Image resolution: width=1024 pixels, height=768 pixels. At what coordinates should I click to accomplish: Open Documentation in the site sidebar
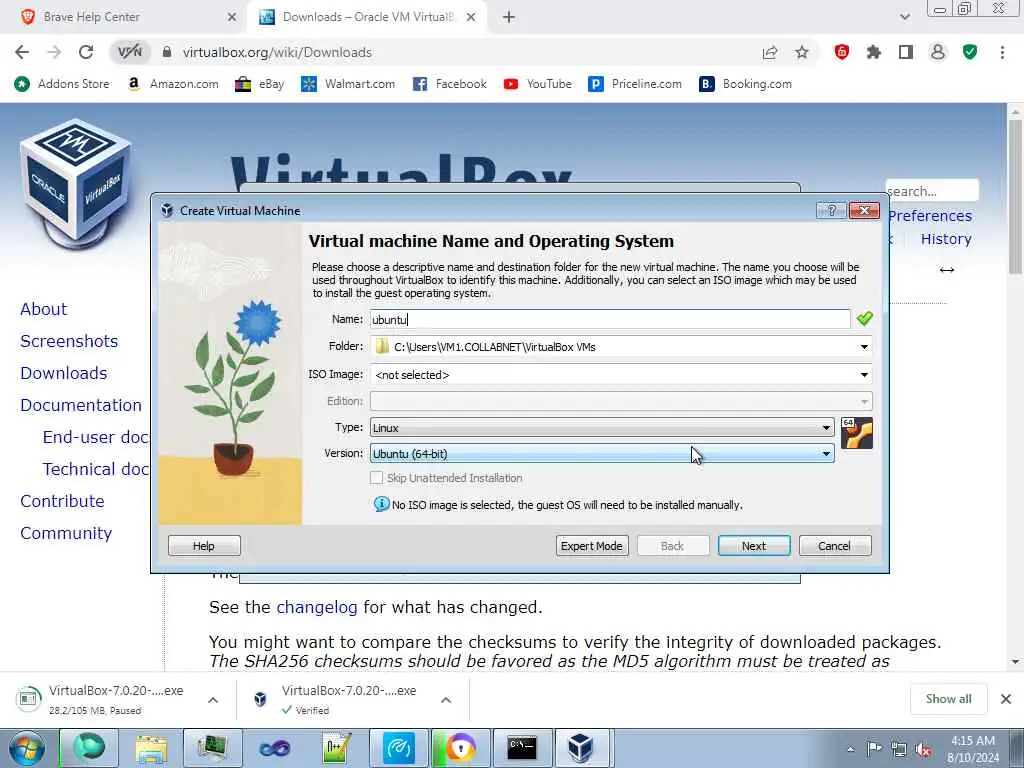coord(80,405)
